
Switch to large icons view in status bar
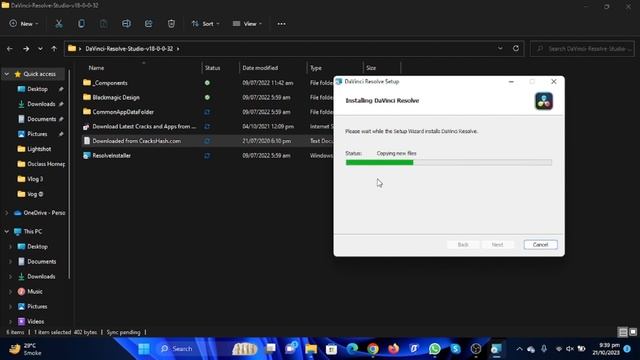(x=633, y=332)
